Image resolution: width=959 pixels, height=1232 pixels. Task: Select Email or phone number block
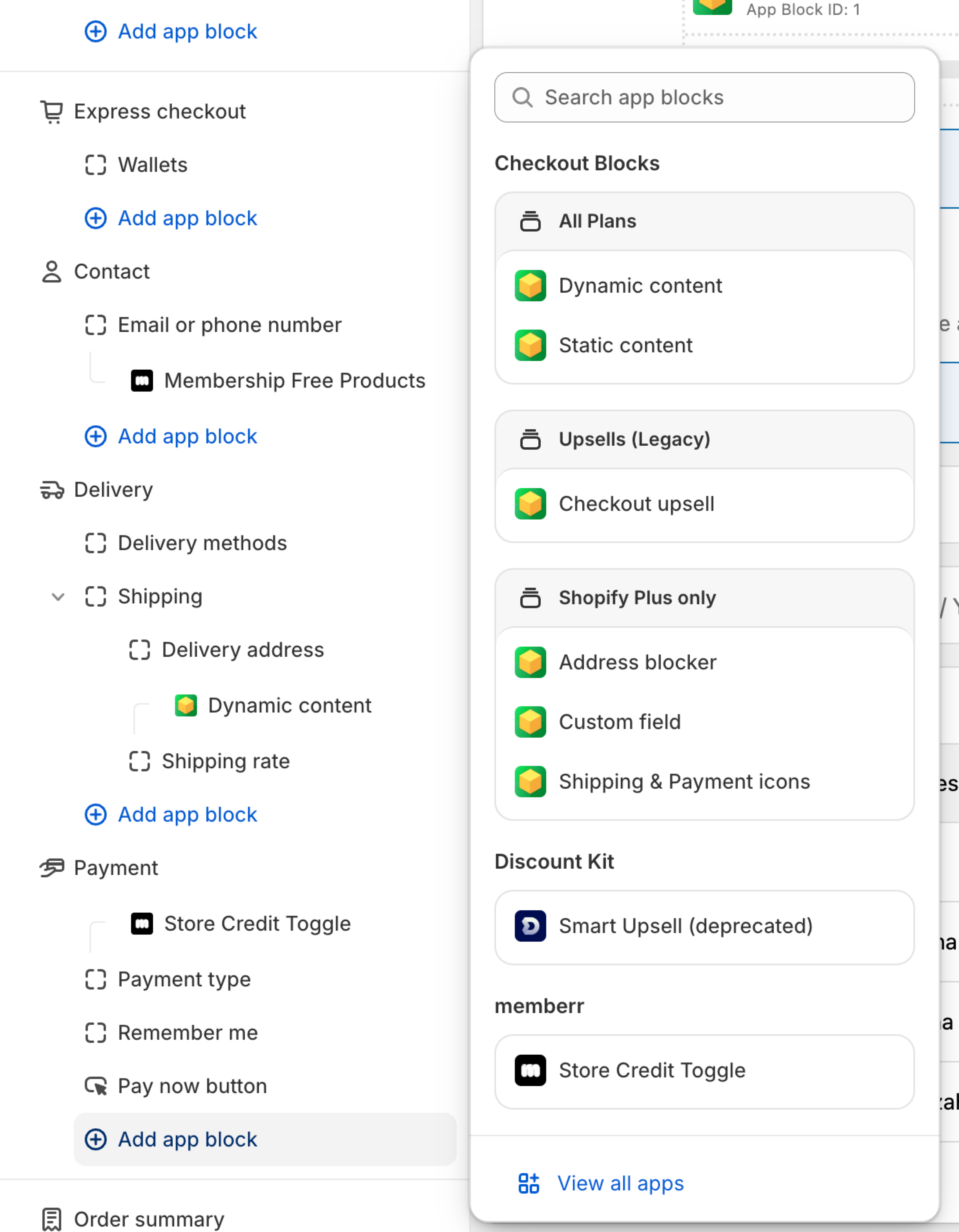230,326
